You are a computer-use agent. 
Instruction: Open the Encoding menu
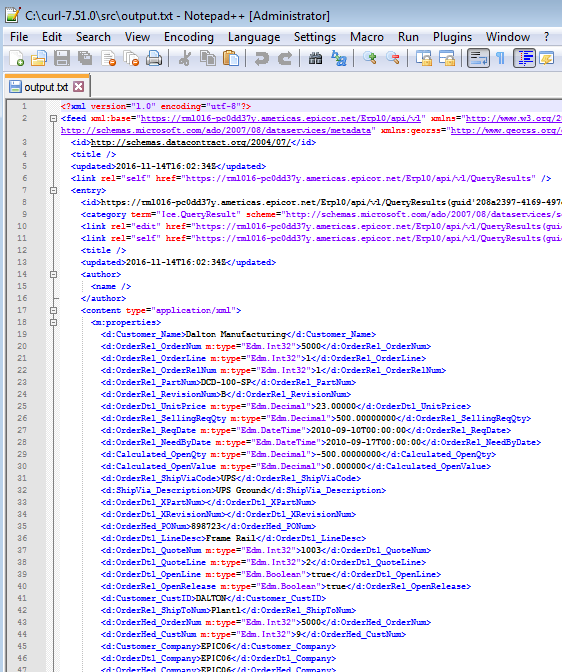[x=189, y=37]
